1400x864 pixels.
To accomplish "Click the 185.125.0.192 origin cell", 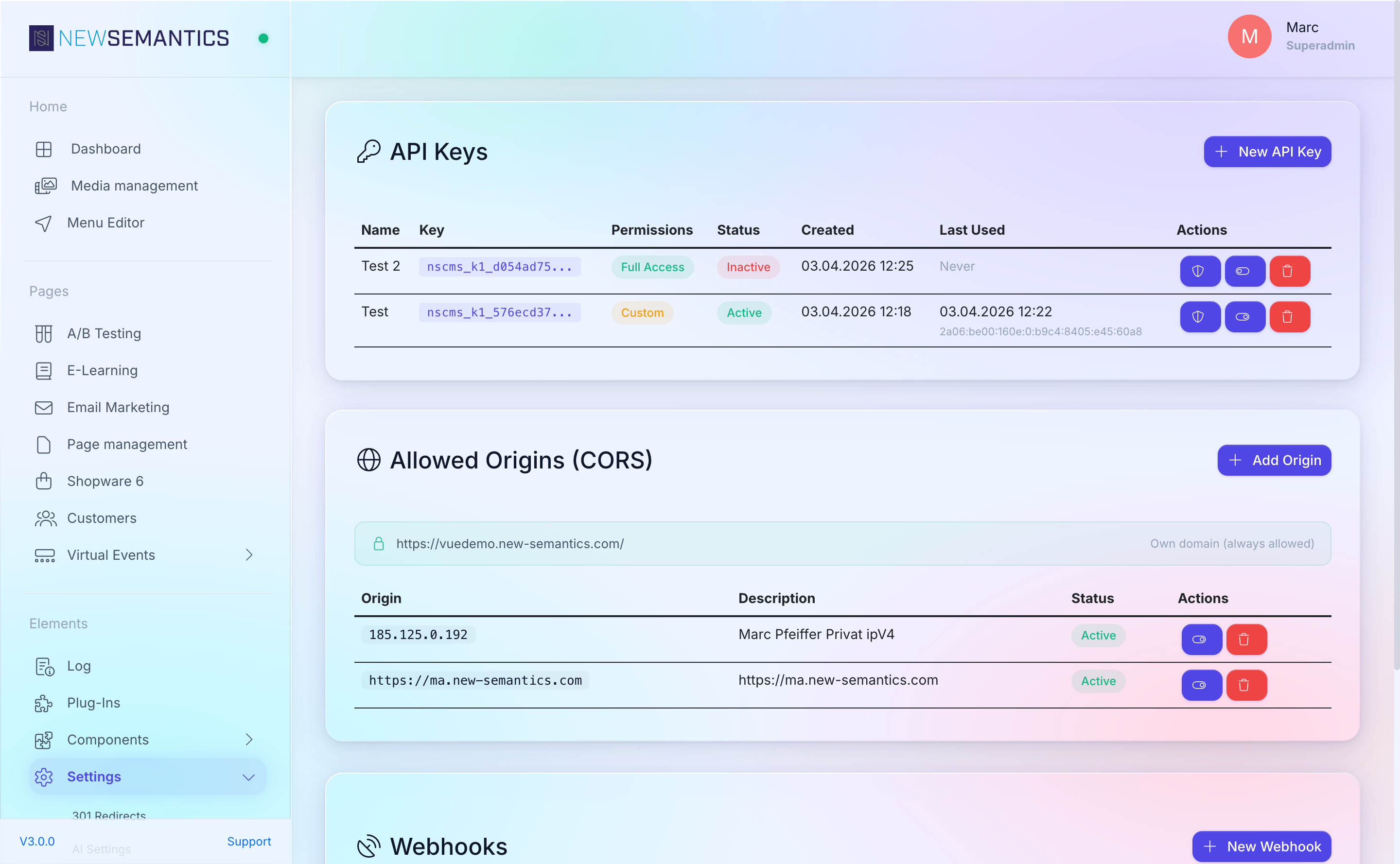I will click(418, 635).
